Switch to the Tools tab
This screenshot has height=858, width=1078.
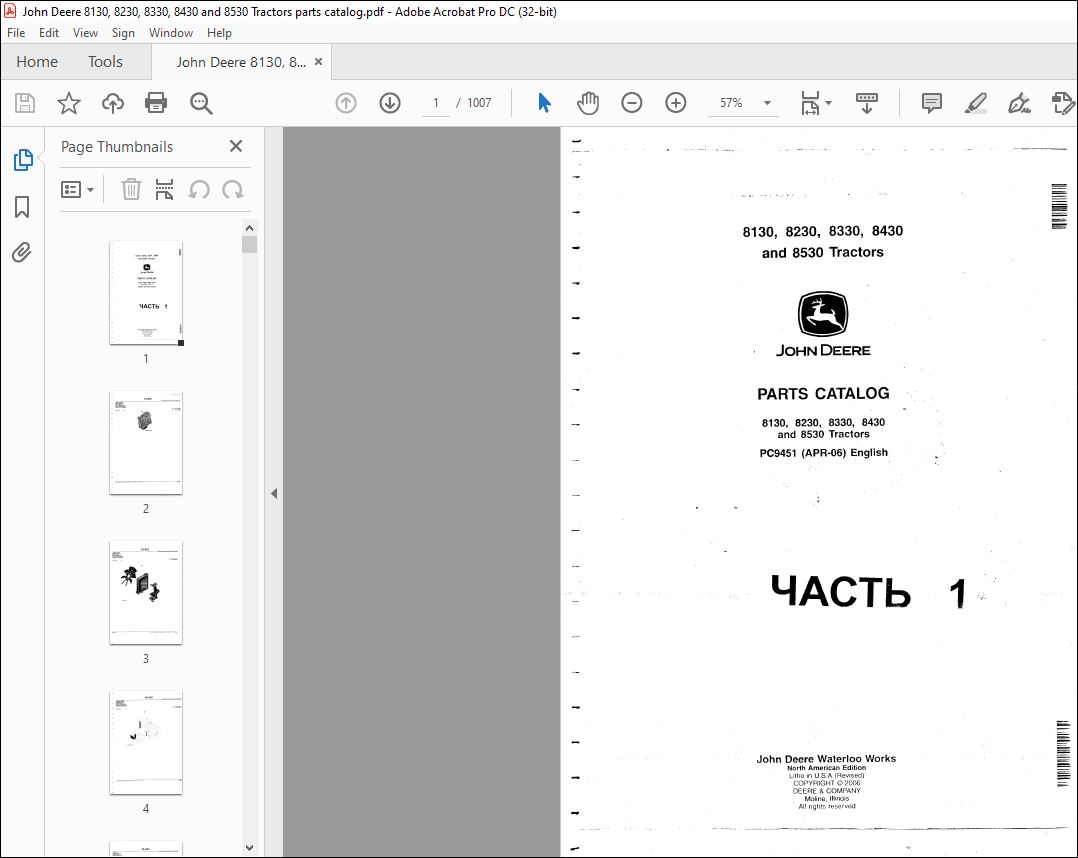pyautogui.click(x=105, y=62)
